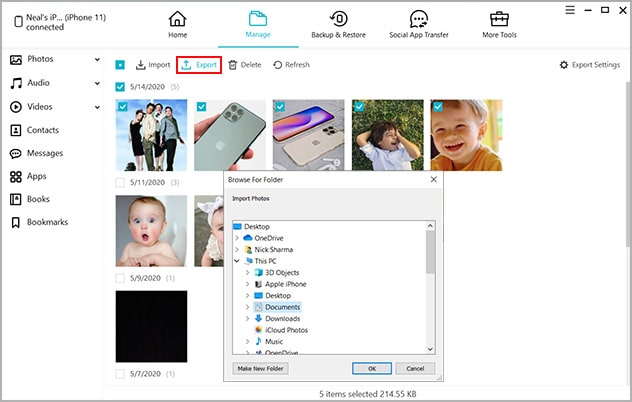632x402 pixels.
Task: Click the Audio music note icon
Action: click(x=16, y=83)
